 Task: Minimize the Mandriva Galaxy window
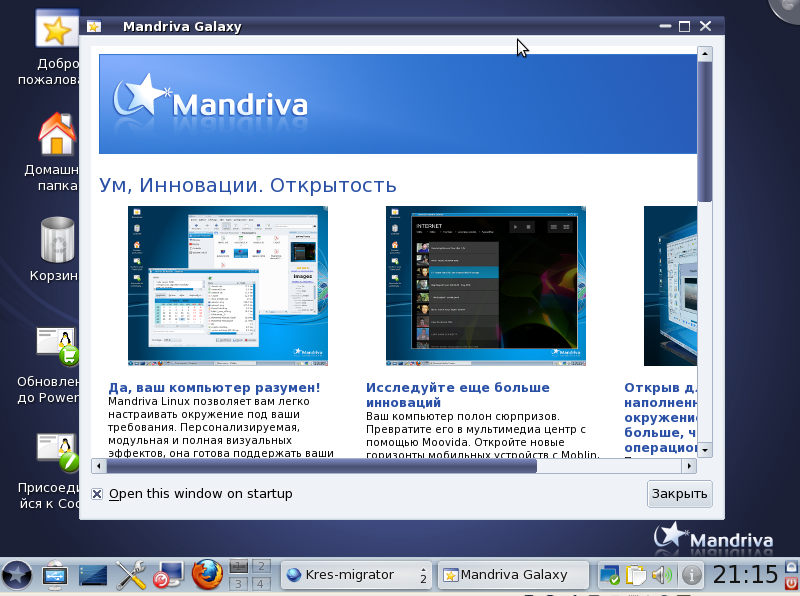(x=665, y=26)
